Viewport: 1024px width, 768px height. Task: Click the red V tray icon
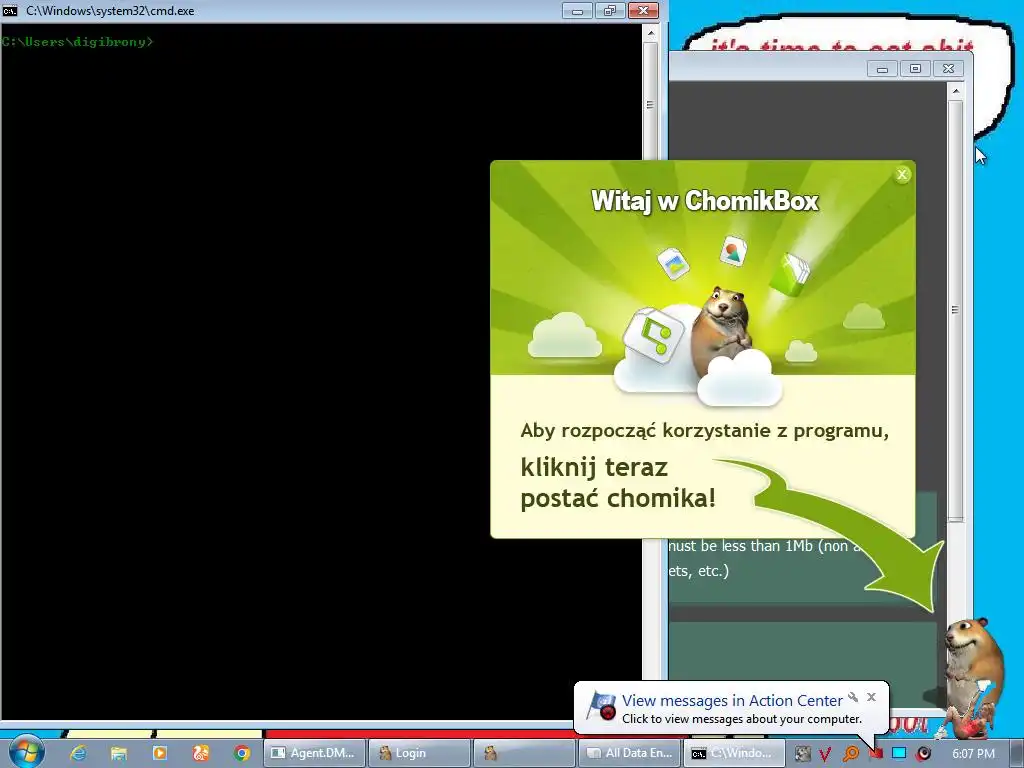825,754
